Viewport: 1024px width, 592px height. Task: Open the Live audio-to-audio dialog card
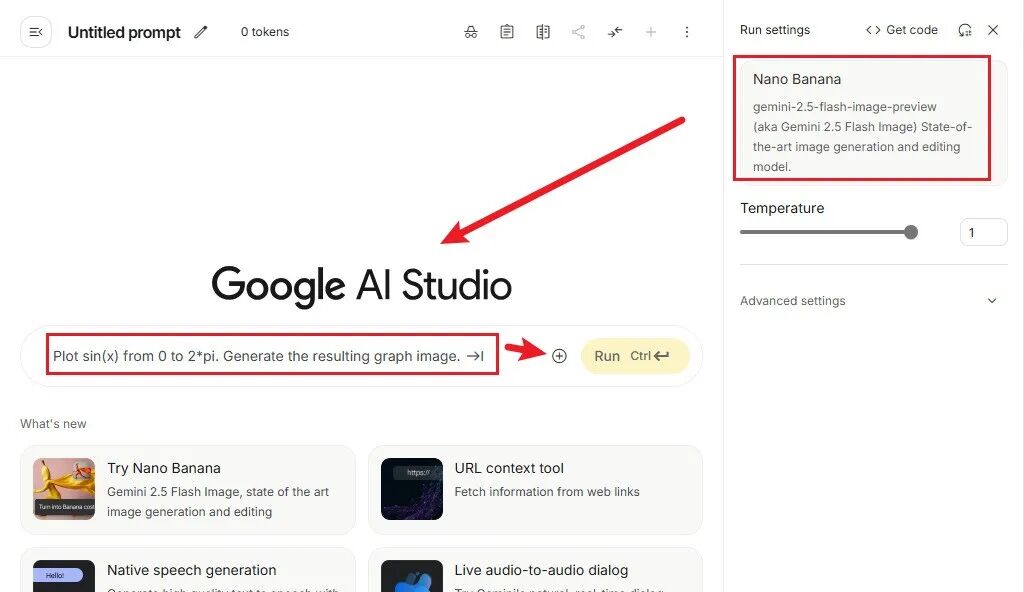pos(536,570)
